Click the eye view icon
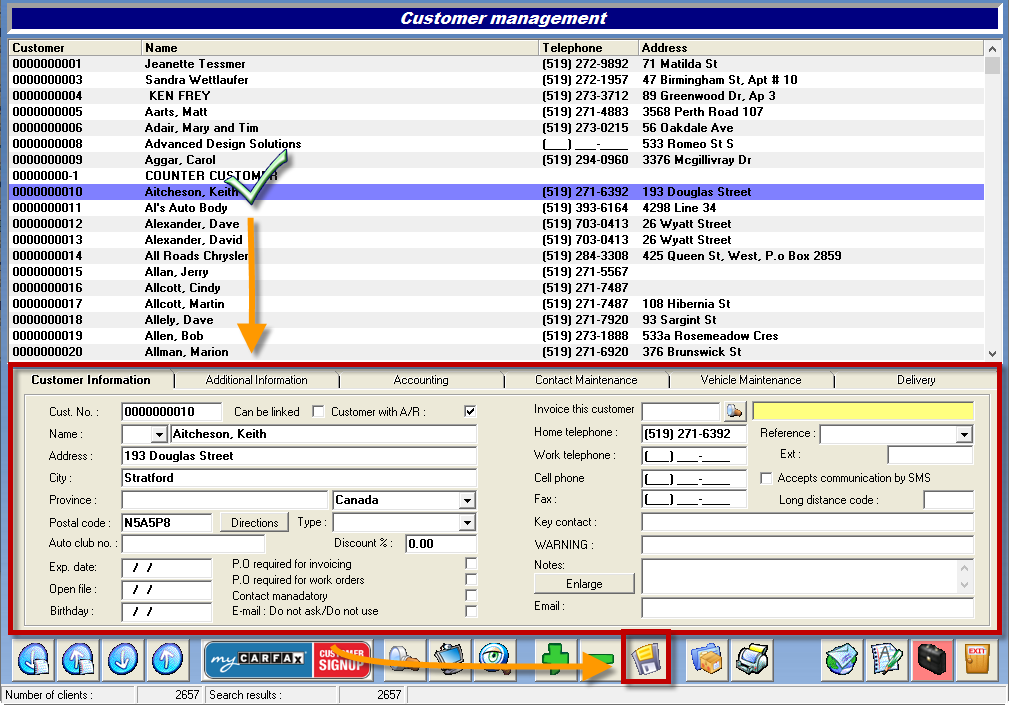 (494, 659)
